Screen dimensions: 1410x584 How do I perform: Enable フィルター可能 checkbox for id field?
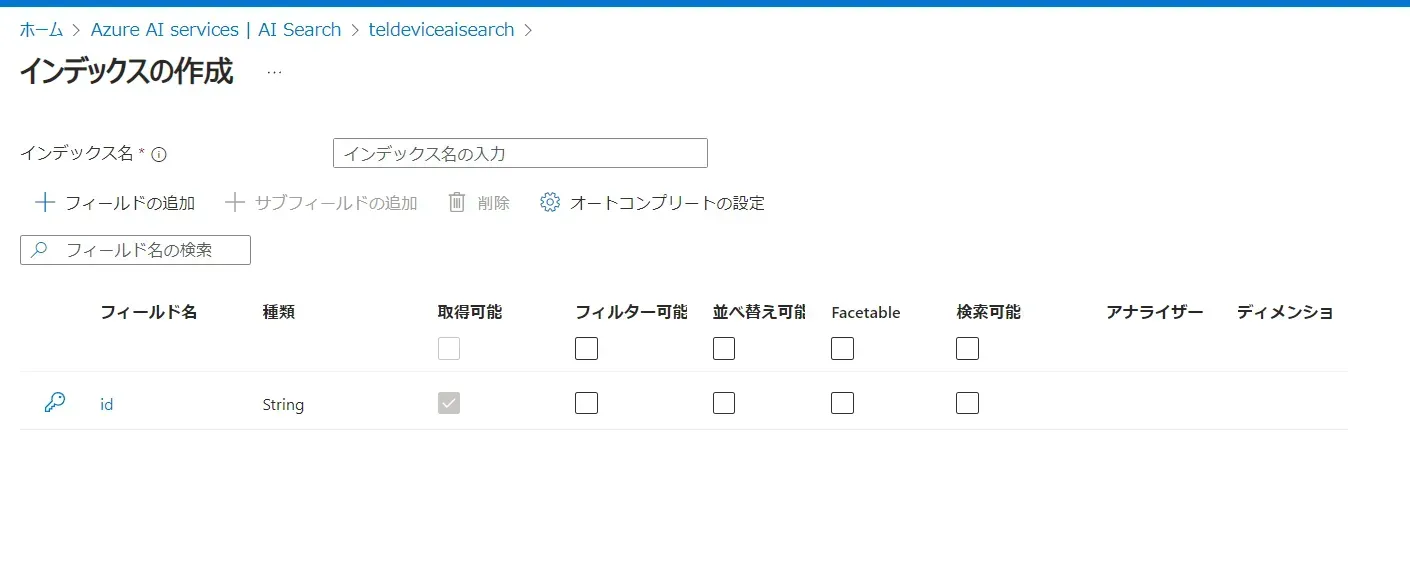[587, 403]
